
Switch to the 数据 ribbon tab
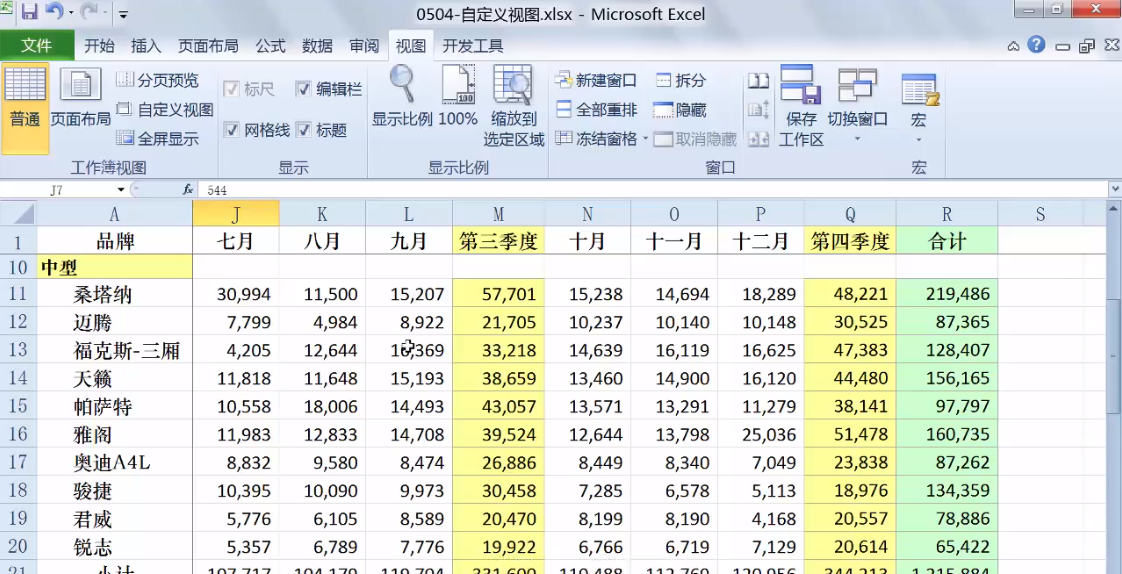(x=317, y=46)
